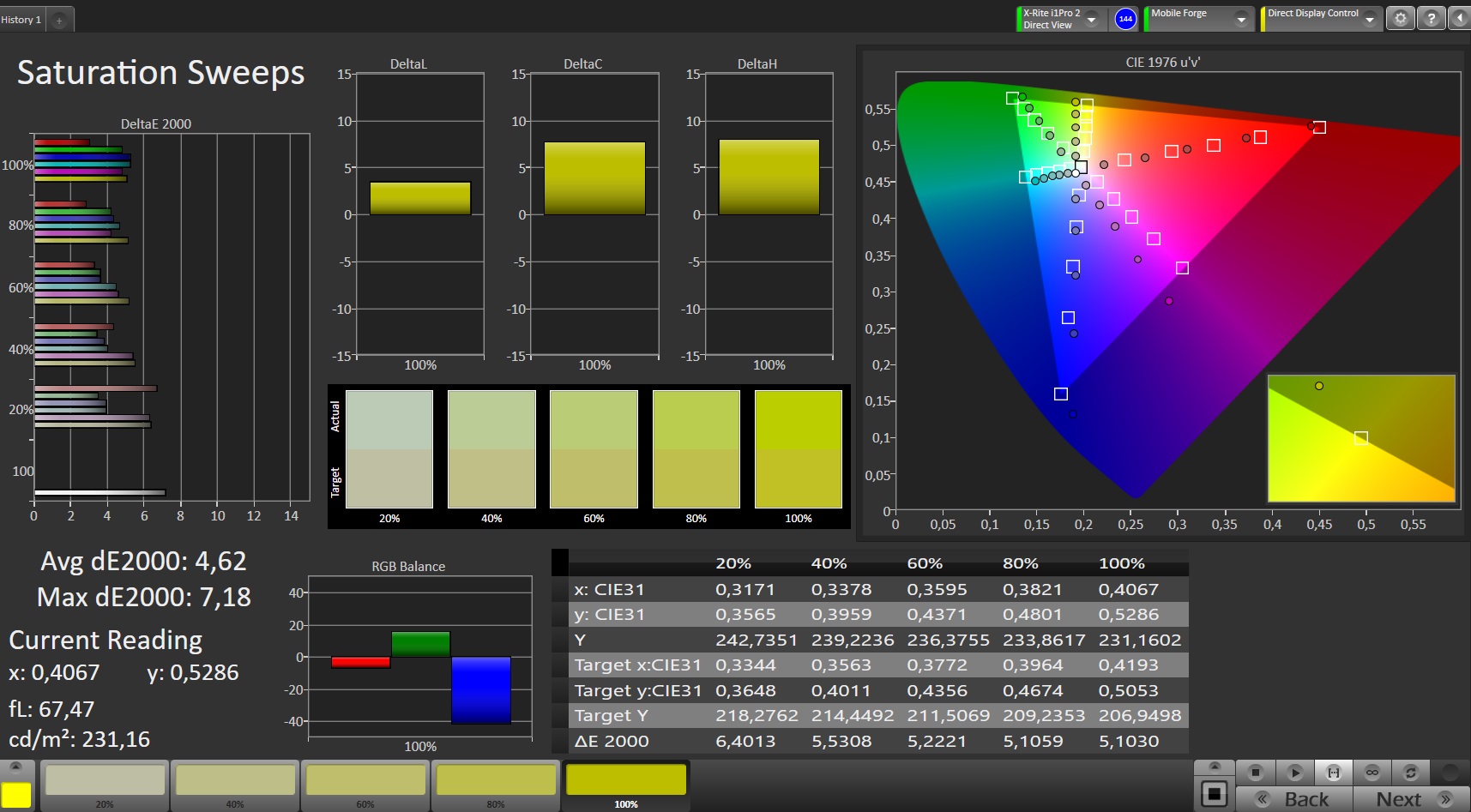This screenshot has height=812, width=1471.
Task: Click the RGB Balance chart title
Action: (408, 566)
